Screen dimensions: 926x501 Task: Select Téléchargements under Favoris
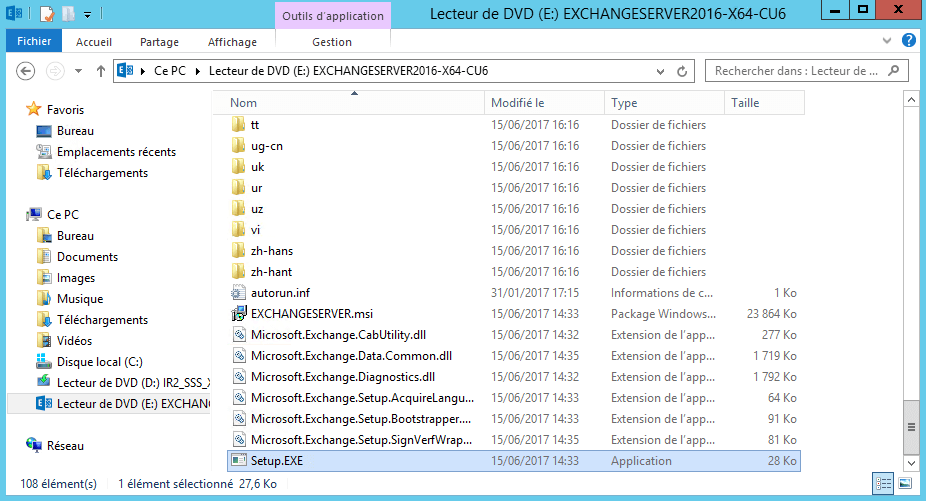pyautogui.click(x=102, y=173)
